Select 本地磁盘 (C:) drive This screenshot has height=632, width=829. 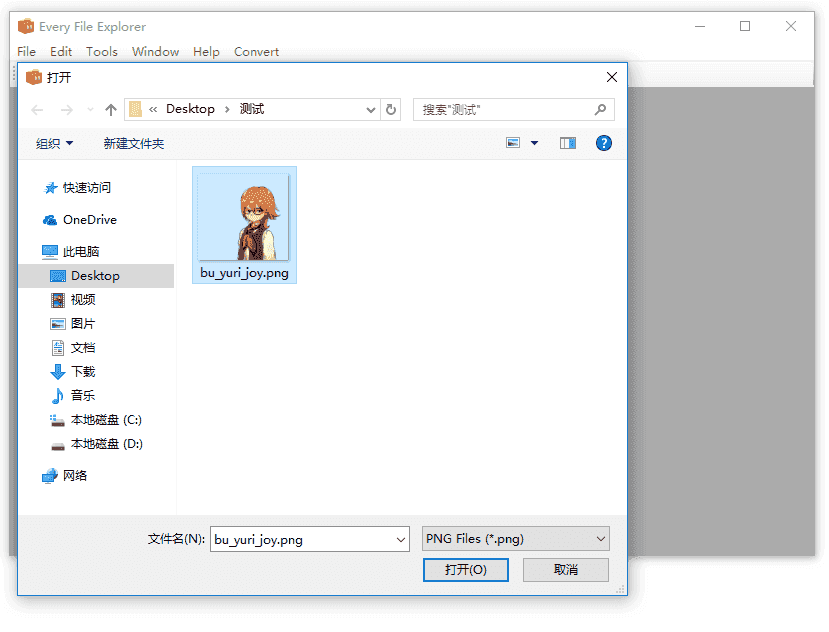point(96,420)
